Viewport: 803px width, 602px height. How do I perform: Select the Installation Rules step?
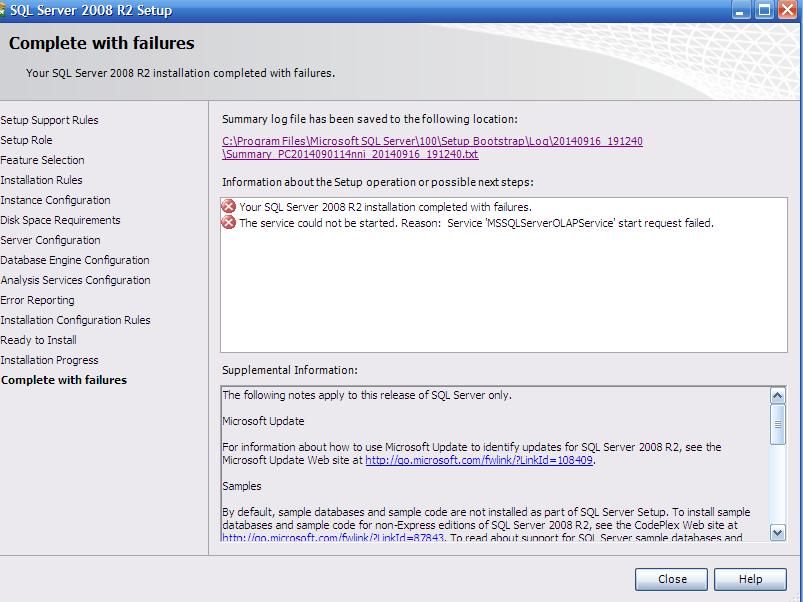tap(41, 180)
